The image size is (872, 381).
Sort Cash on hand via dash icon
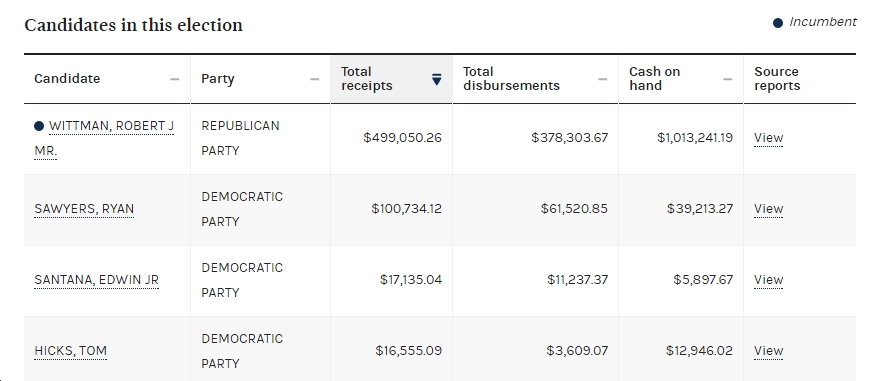click(727, 79)
